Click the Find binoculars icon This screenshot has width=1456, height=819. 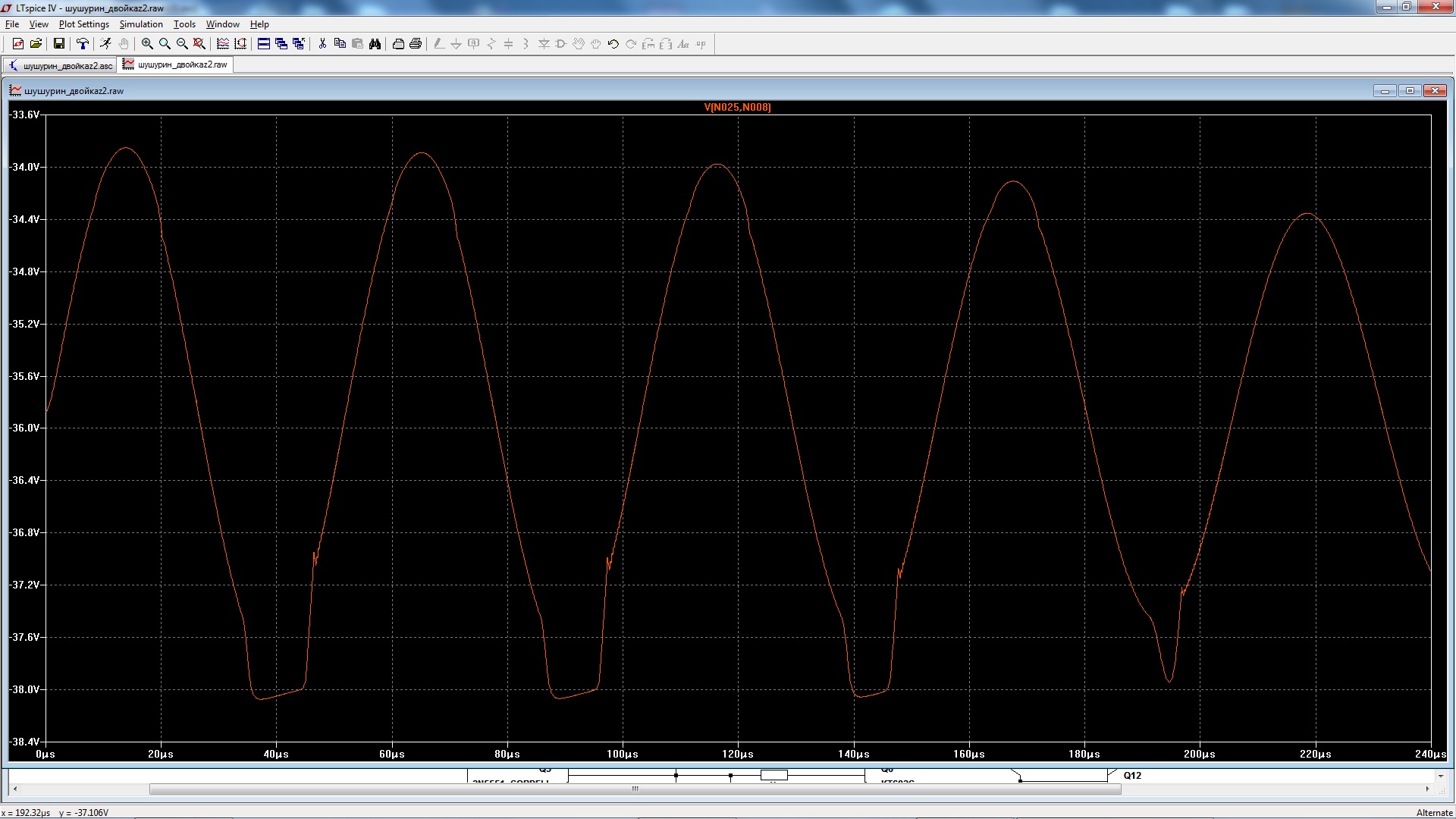pyautogui.click(x=375, y=44)
